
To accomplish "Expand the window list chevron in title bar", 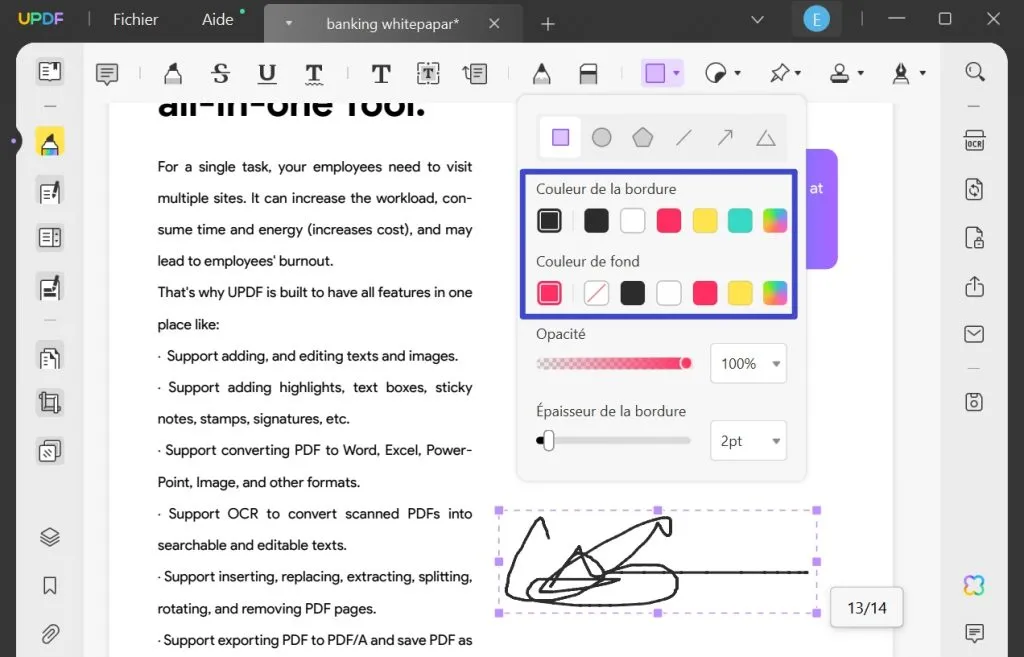I will 758,20.
